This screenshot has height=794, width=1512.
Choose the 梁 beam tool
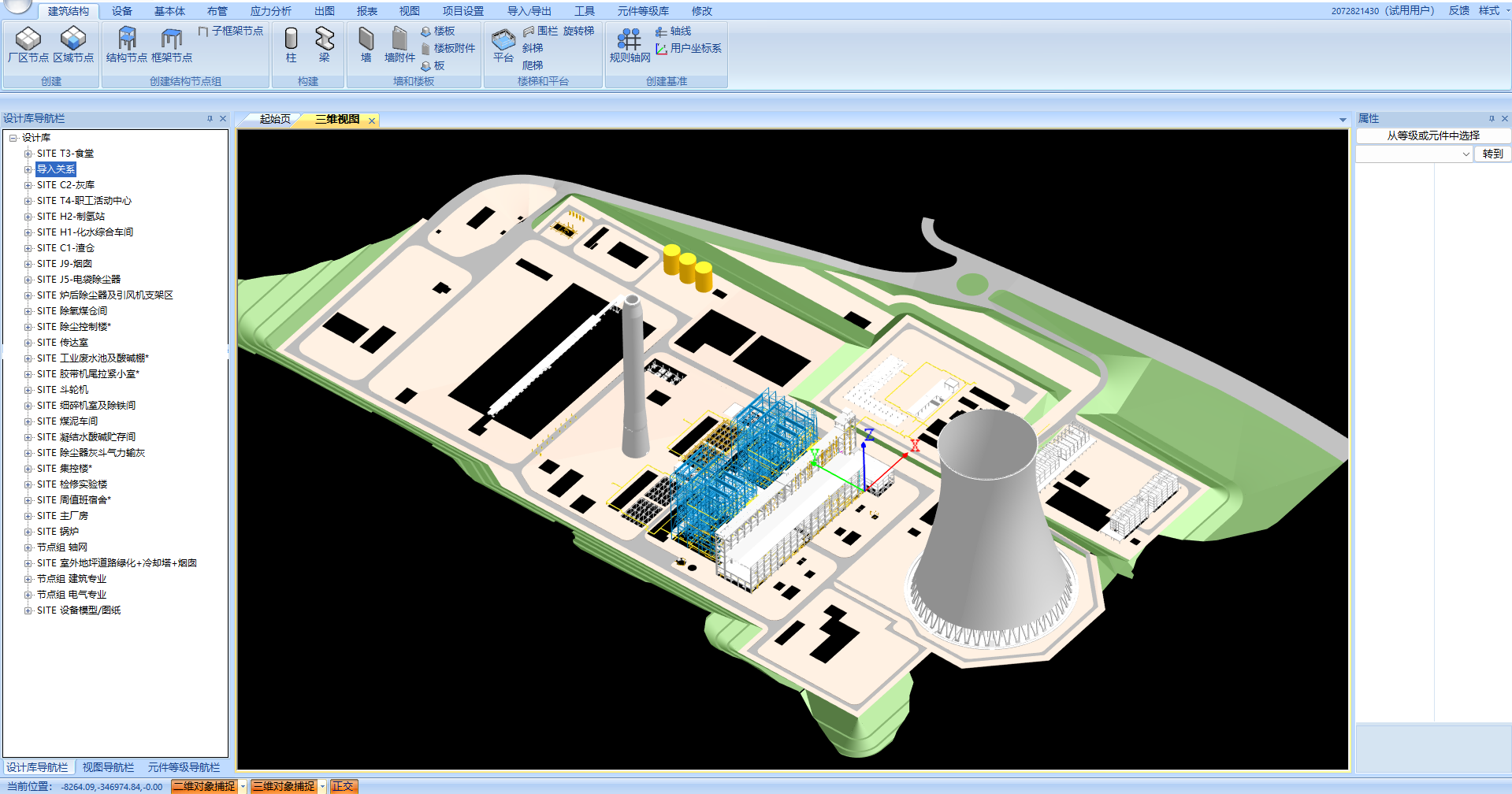pos(324,39)
